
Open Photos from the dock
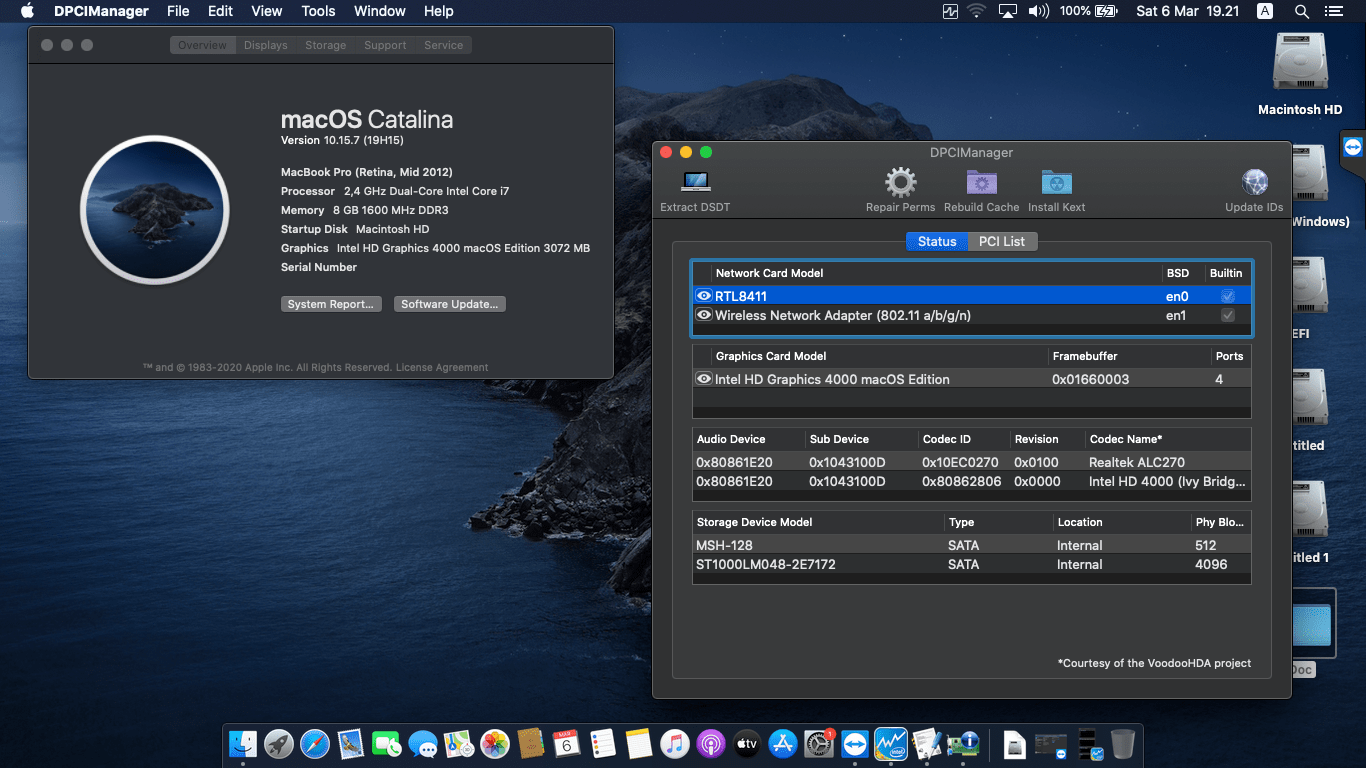(x=495, y=743)
